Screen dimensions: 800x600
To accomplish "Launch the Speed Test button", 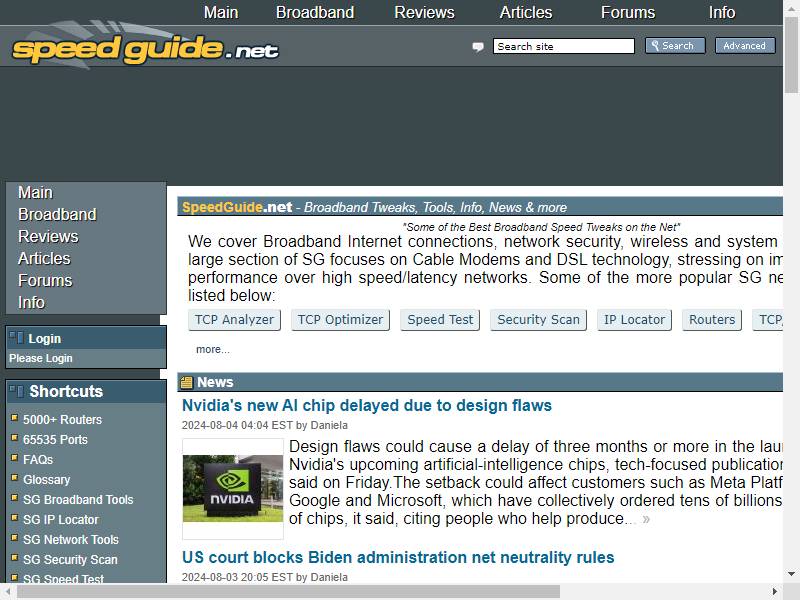I will click(x=440, y=320).
